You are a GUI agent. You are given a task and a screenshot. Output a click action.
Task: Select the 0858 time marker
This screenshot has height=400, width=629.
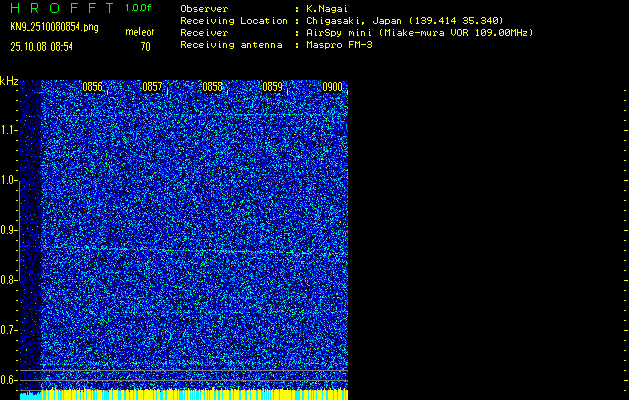pos(212,87)
